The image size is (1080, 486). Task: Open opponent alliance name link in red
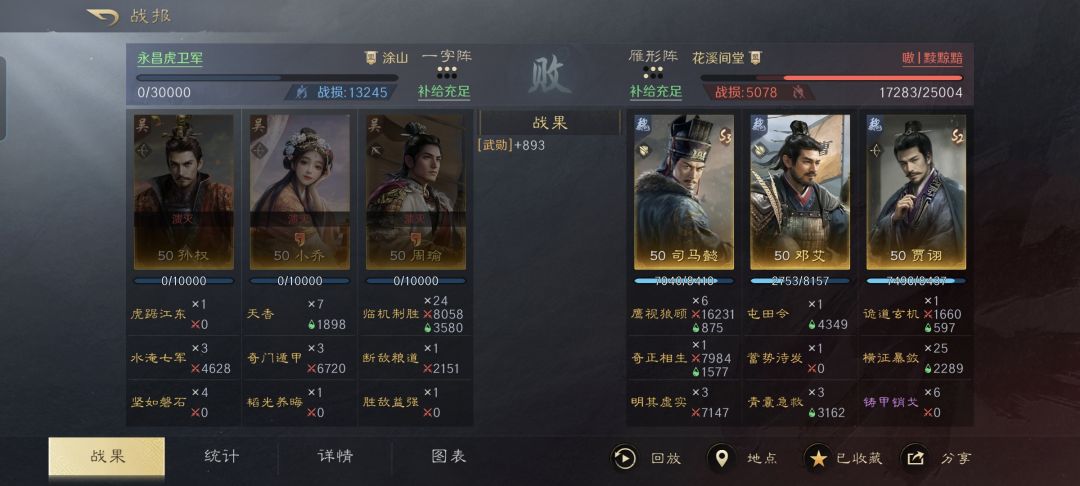932,59
